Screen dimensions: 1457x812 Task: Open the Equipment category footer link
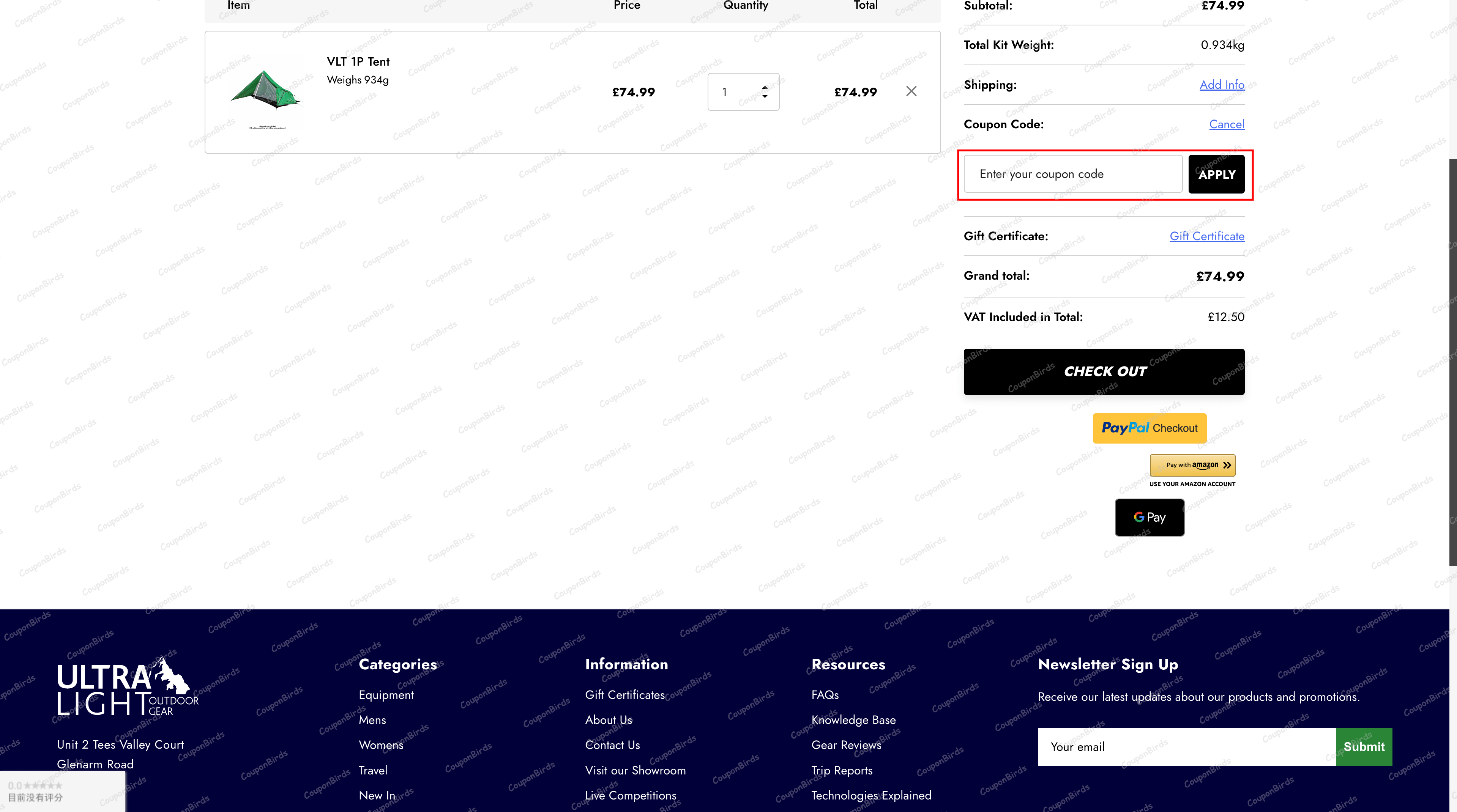click(386, 695)
